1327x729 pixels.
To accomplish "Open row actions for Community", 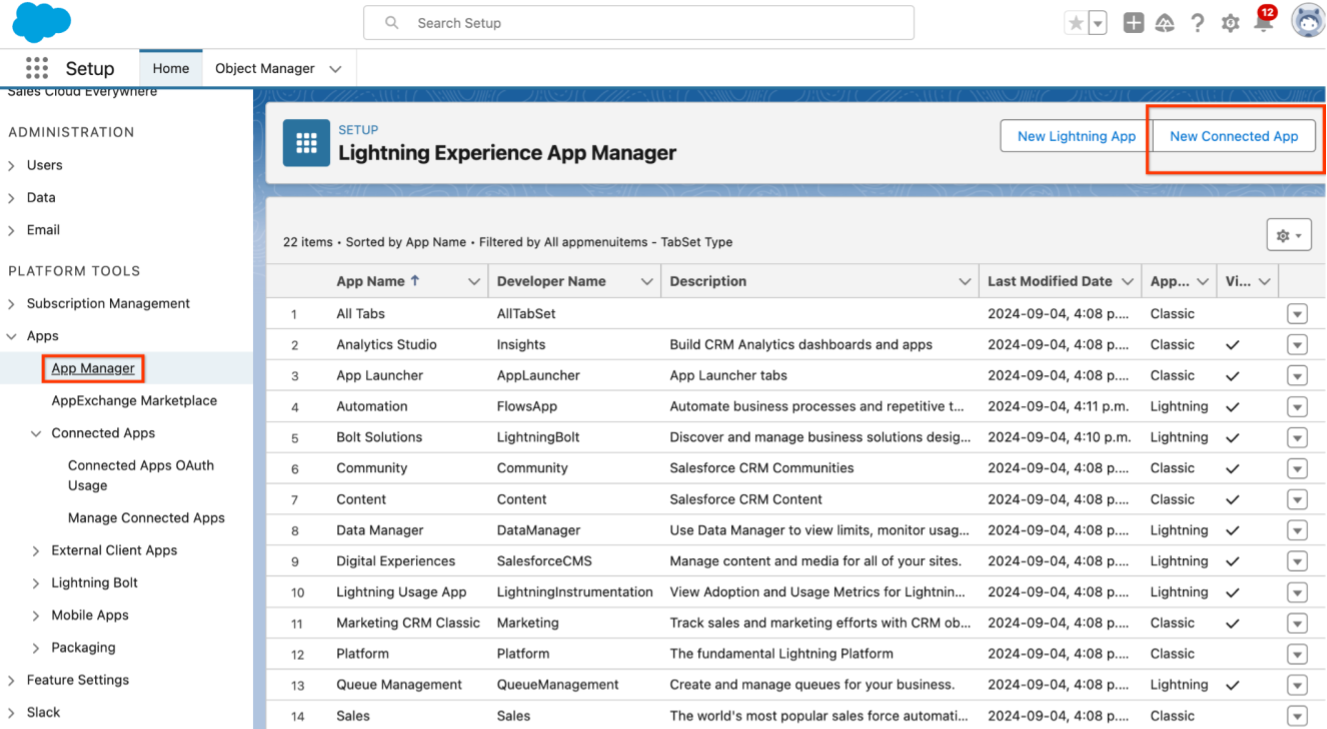I will 1297,469.
